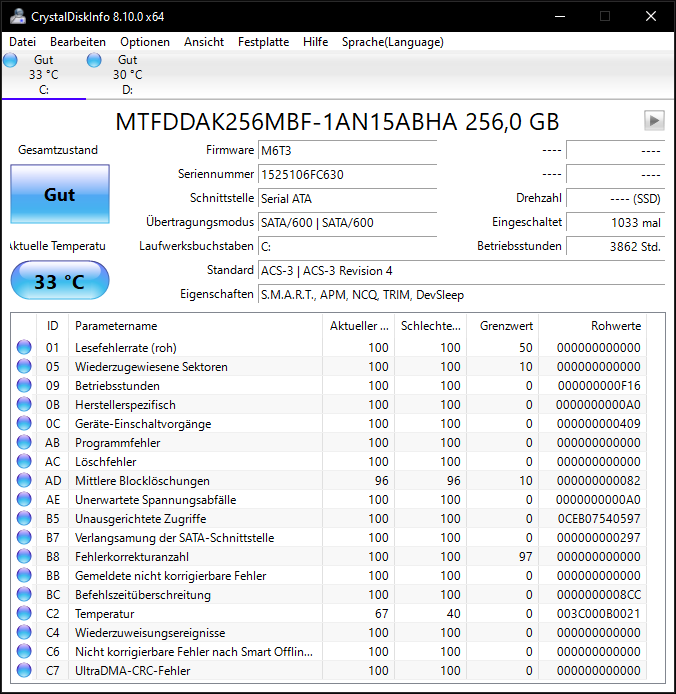Open the Optionen menu
Viewport: 676px width, 694px height.
[145, 42]
